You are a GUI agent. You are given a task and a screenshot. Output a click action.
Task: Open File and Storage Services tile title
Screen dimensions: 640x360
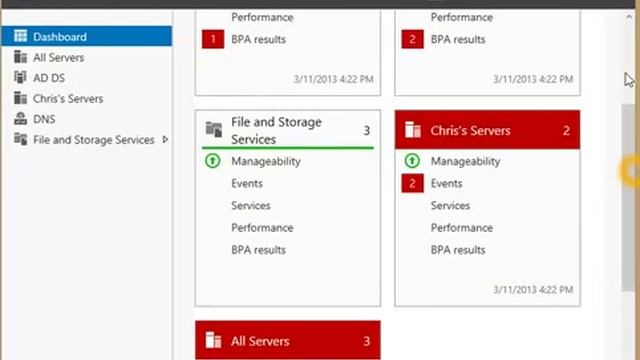pos(276,131)
